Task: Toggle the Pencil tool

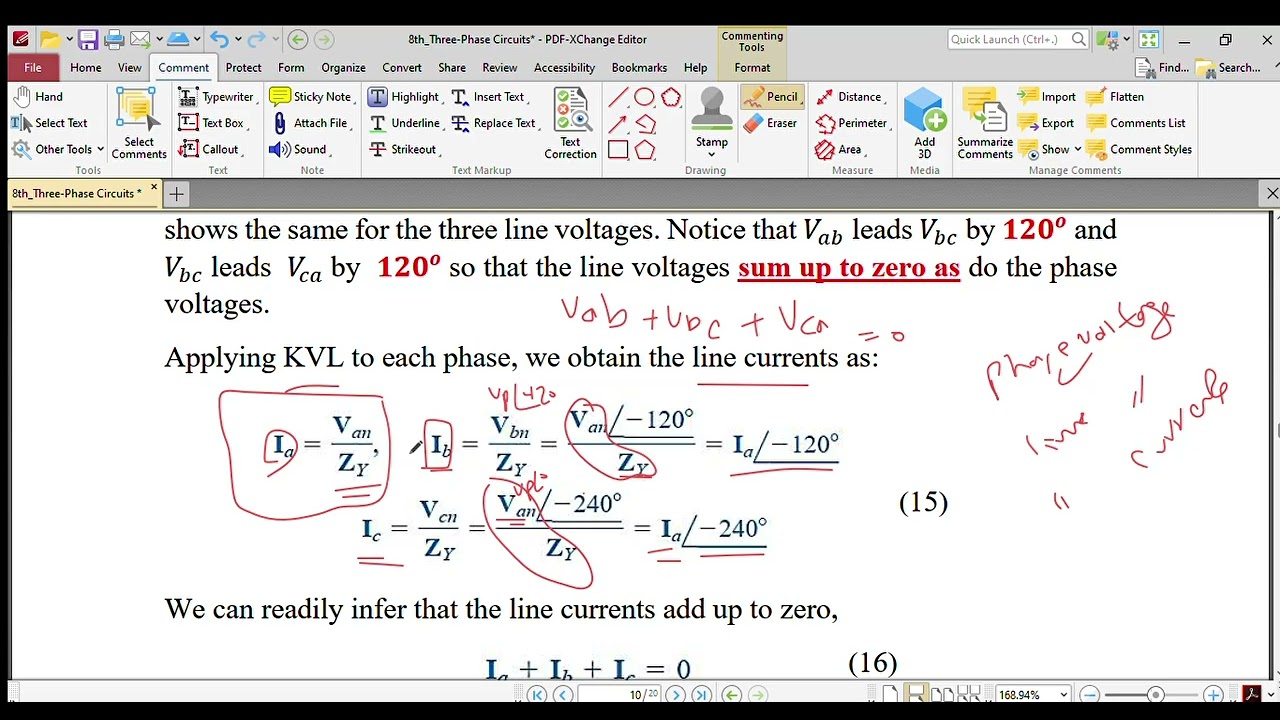Action: [771, 97]
